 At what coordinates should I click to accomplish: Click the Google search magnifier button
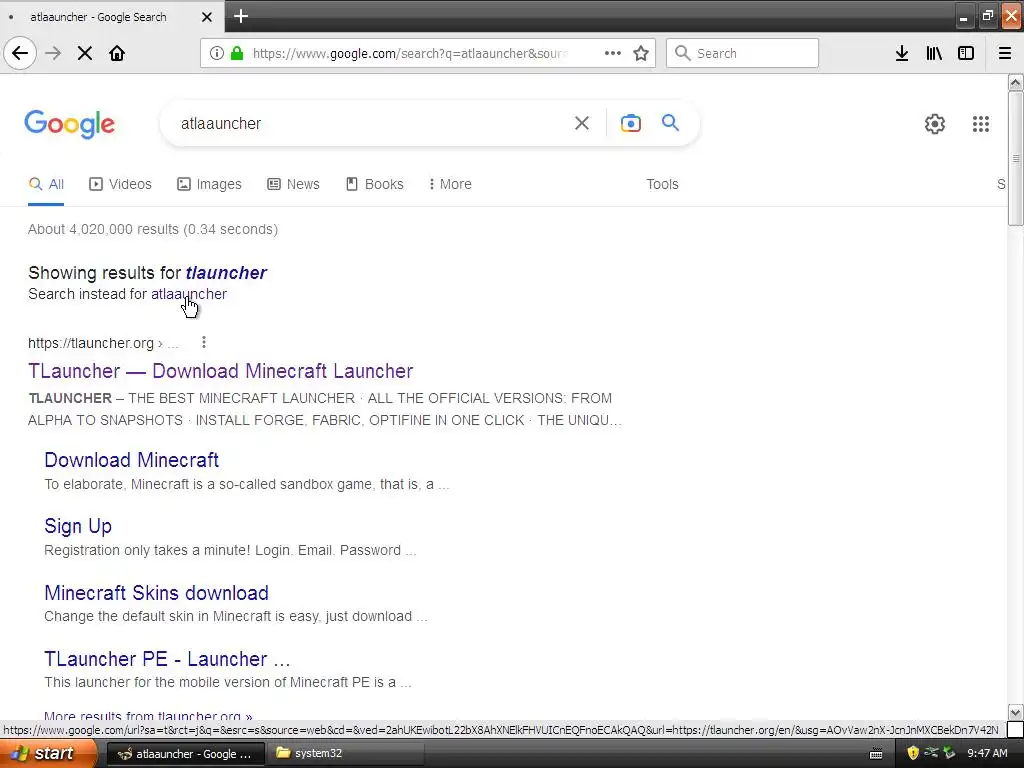[670, 122]
